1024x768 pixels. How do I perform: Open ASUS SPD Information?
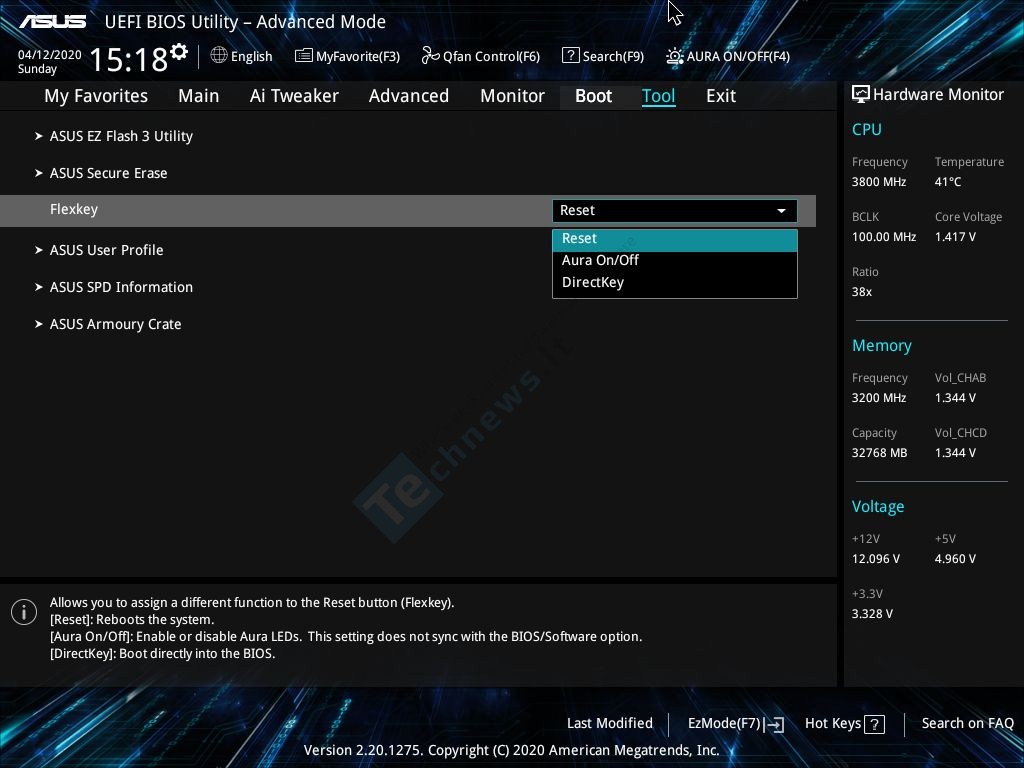pos(121,287)
